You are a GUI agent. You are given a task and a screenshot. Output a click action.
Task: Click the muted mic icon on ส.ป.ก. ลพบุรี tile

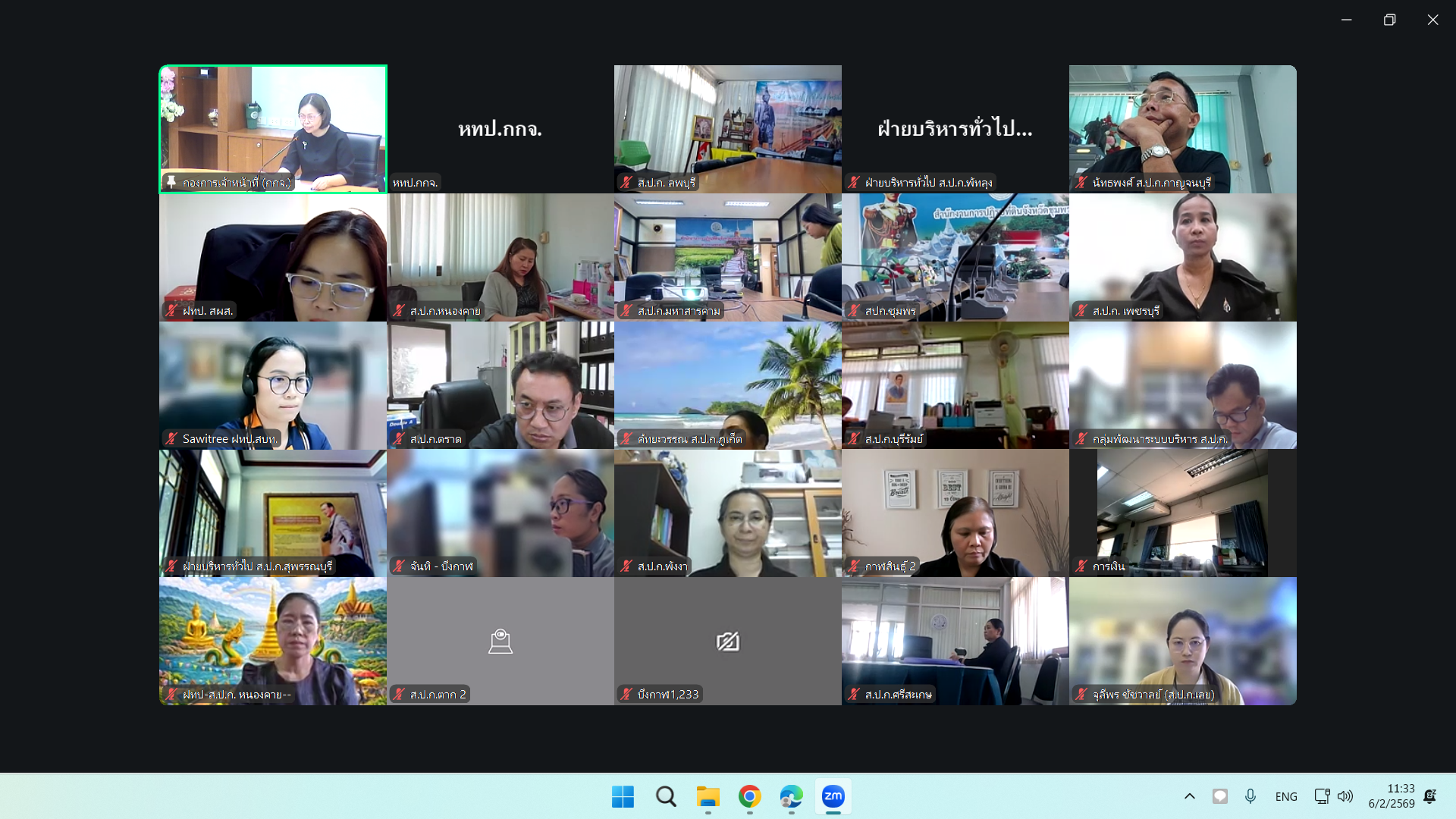626,182
